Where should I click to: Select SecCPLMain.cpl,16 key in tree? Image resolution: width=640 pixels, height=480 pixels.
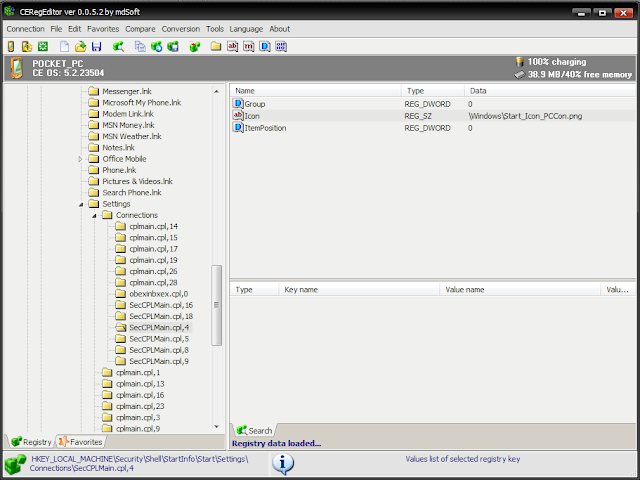click(x=160, y=305)
